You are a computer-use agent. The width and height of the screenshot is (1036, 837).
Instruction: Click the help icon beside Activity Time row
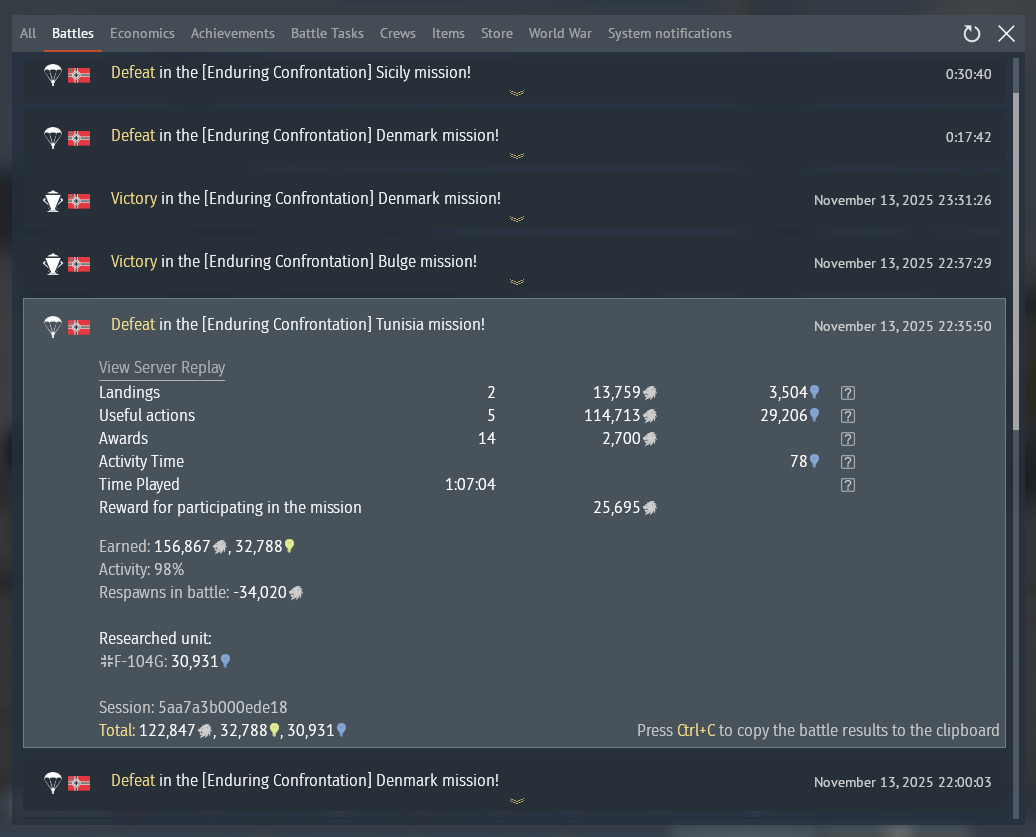pyautogui.click(x=848, y=462)
